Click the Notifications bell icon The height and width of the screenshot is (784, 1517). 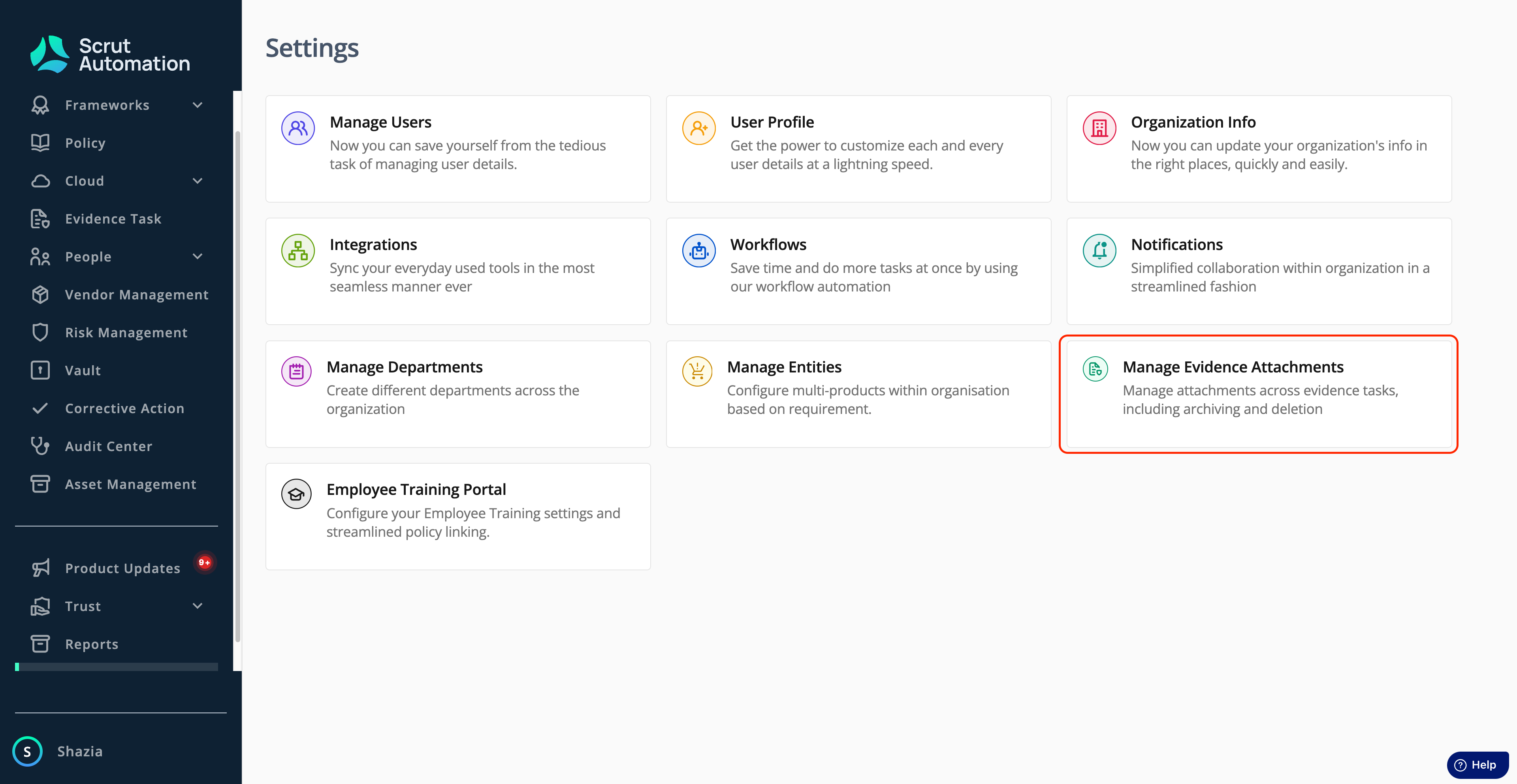[x=1099, y=251]
